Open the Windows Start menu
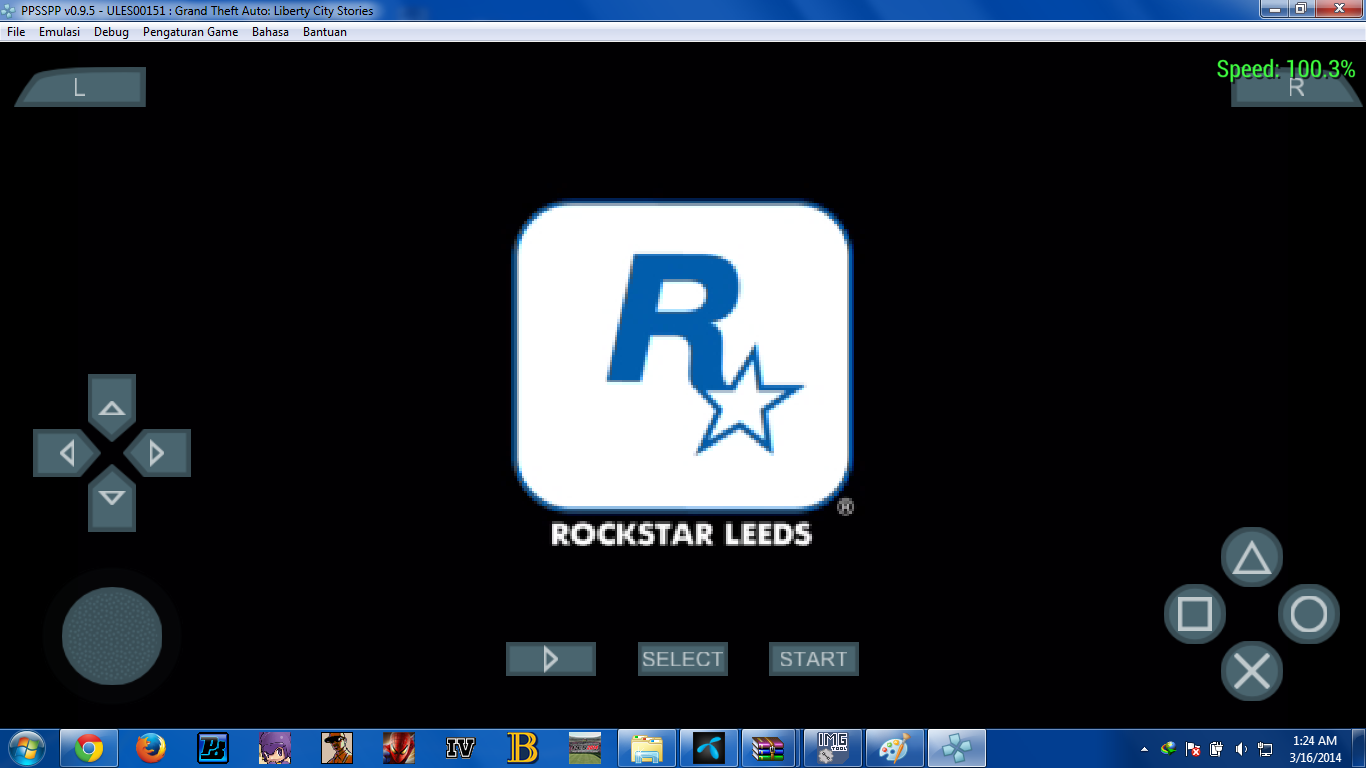The width and height of the screenshot is (1366, 768). coord(27,748)
